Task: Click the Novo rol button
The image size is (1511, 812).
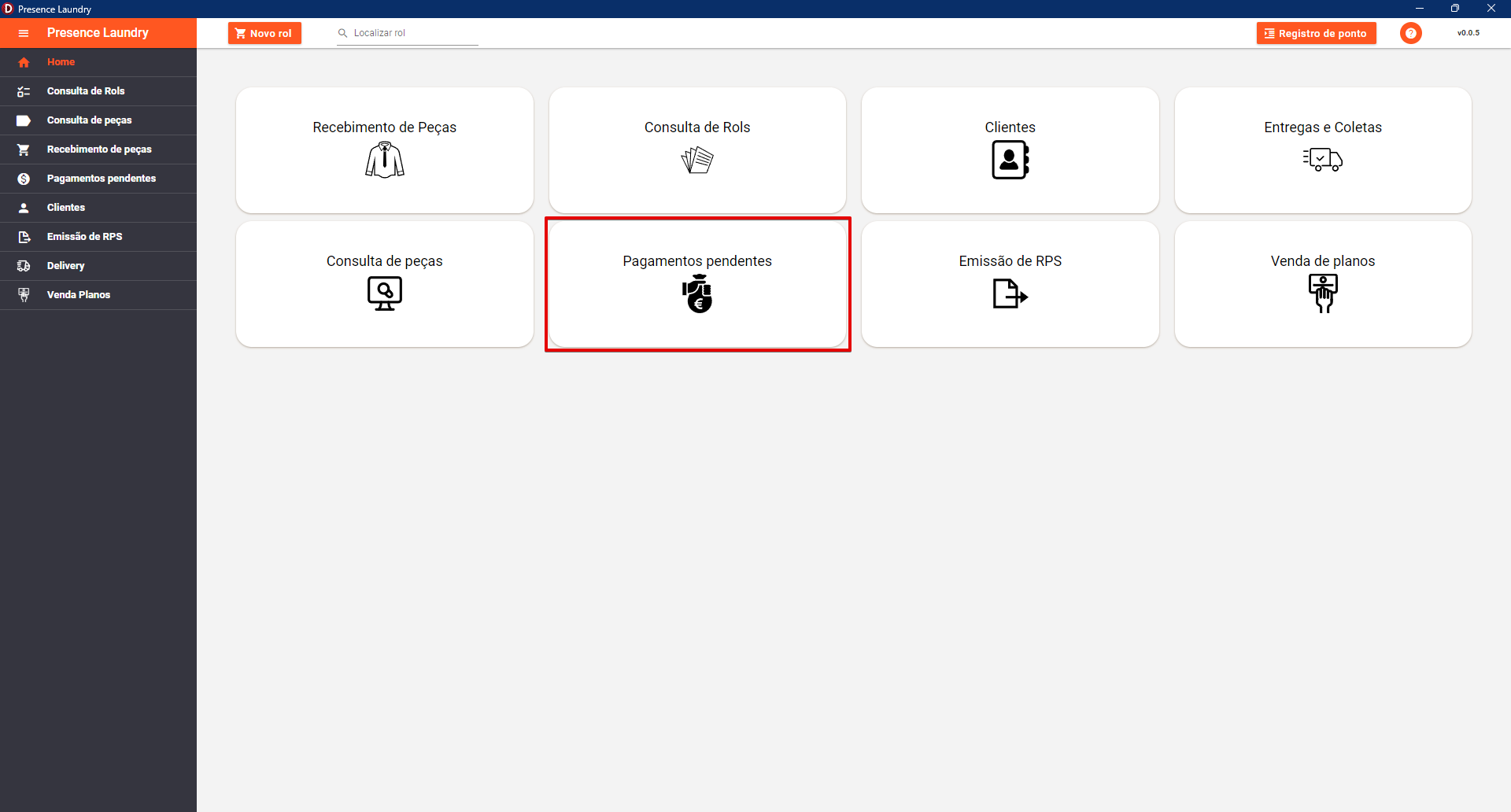Action: pyautogui.click(x=264, y=33)
